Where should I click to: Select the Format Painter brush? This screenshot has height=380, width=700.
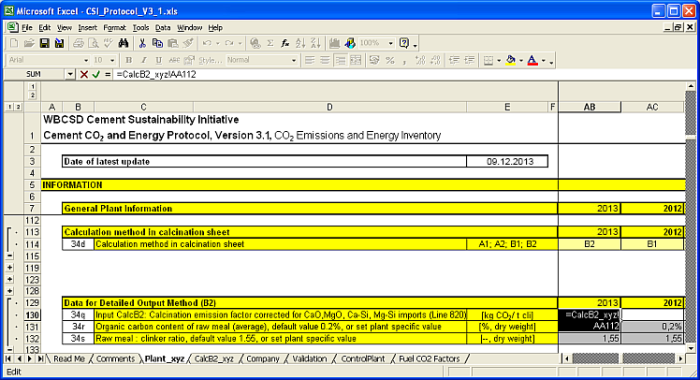[188, 43]
